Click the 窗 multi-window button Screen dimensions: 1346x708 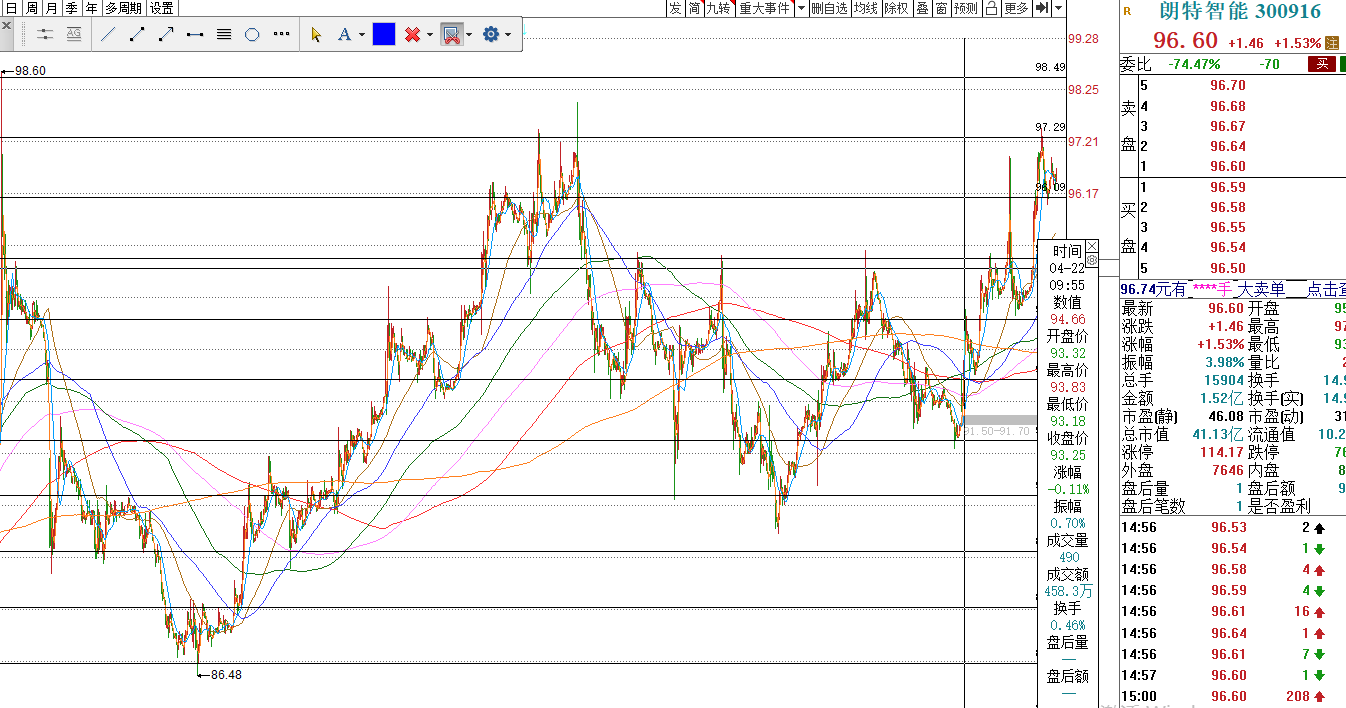coord(941,8)
